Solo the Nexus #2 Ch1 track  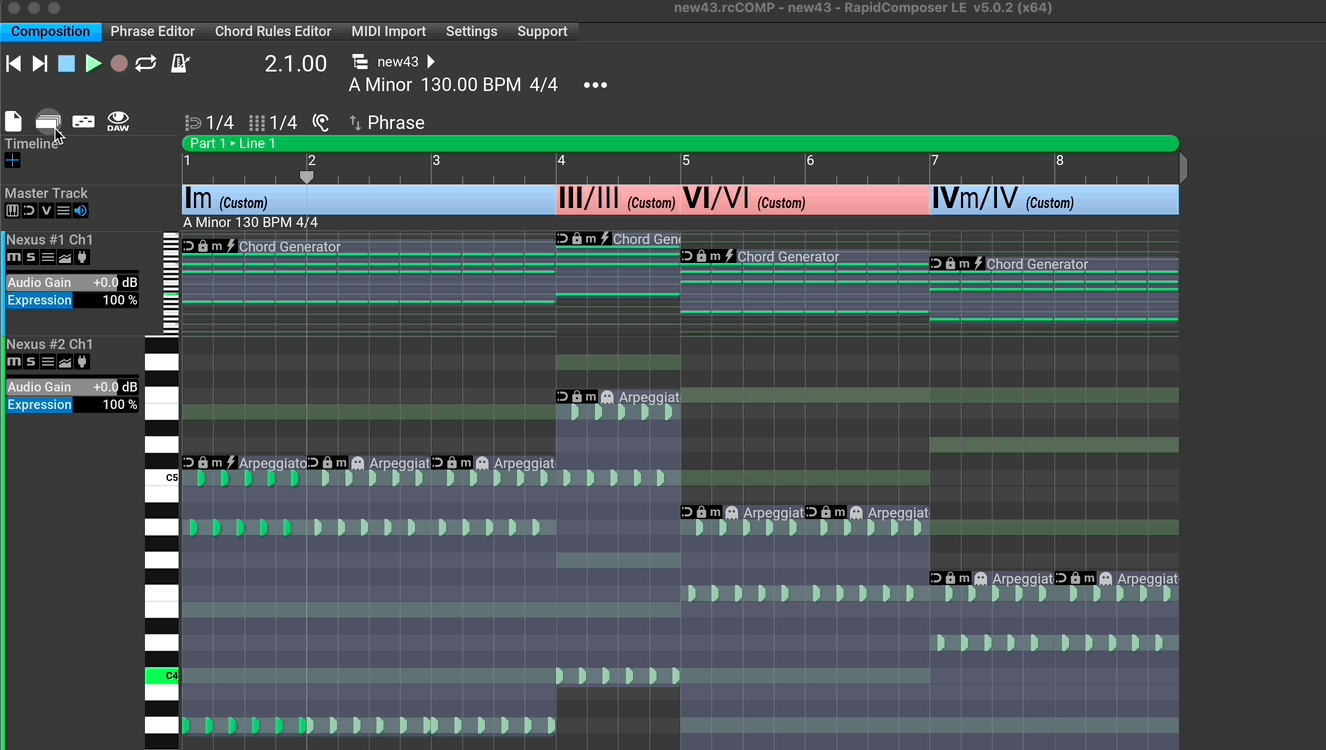(x=30, y=362)
